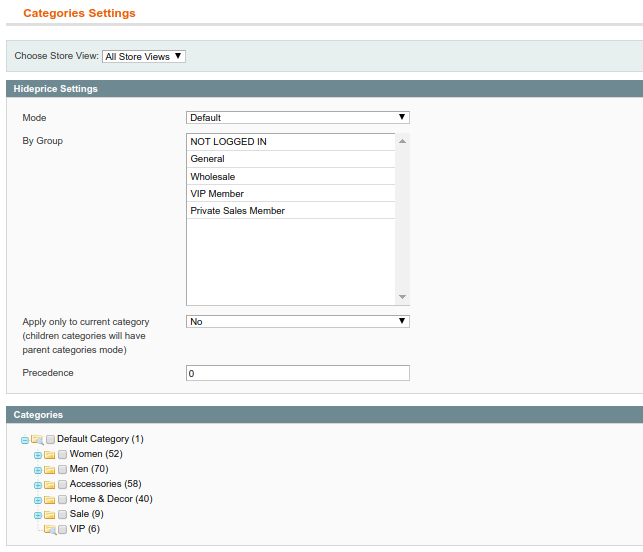Viewport: 643px width, 552px height.
Task: Click the Women category folder icon
Action: pos(49,455)
